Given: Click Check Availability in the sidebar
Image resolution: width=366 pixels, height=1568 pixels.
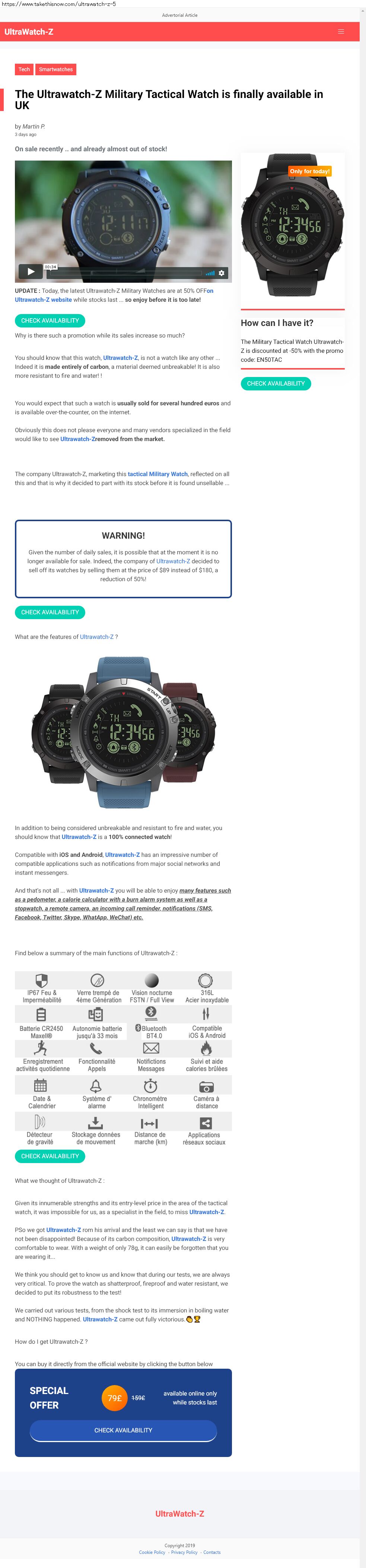Looking at the screenshot, I should [x=276, y=383].
